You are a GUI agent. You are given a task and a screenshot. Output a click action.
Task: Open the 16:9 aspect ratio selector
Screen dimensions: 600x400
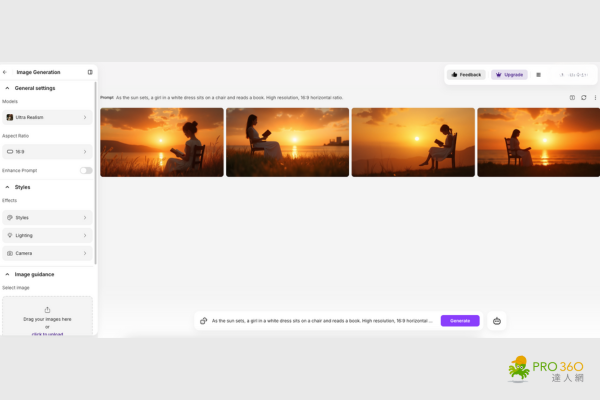pos(47,151)
